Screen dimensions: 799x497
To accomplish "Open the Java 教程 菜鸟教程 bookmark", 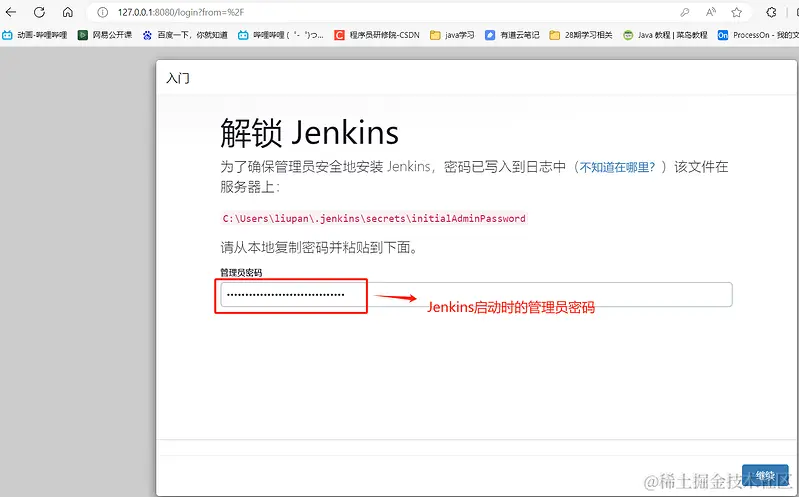I will (x=665, y=35).
